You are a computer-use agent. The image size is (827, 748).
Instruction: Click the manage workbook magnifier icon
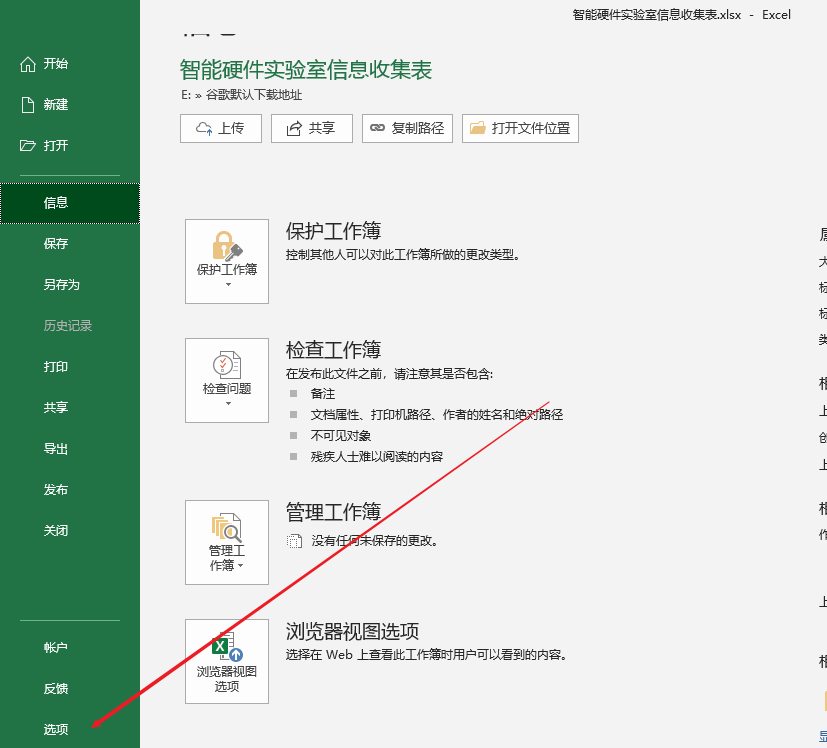[227, 528]
